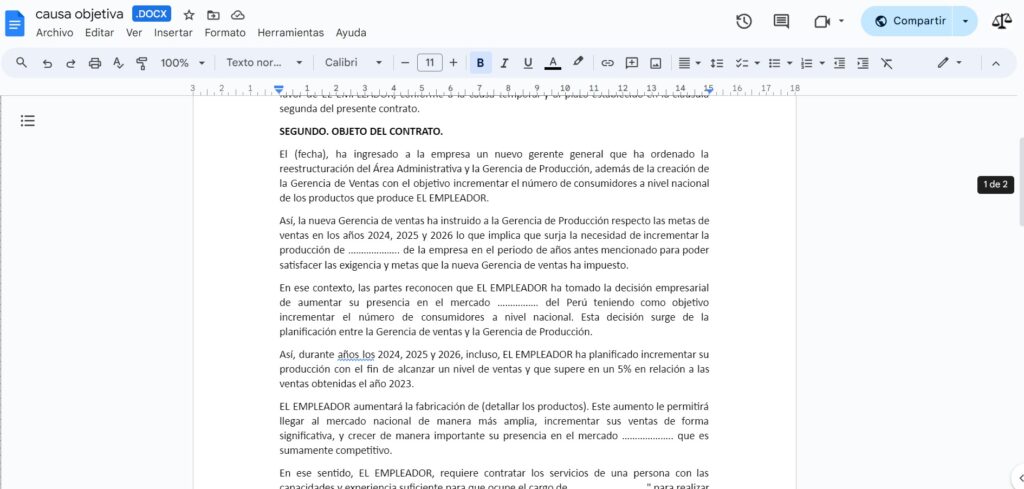Clear formatting

tap(886, 63)
